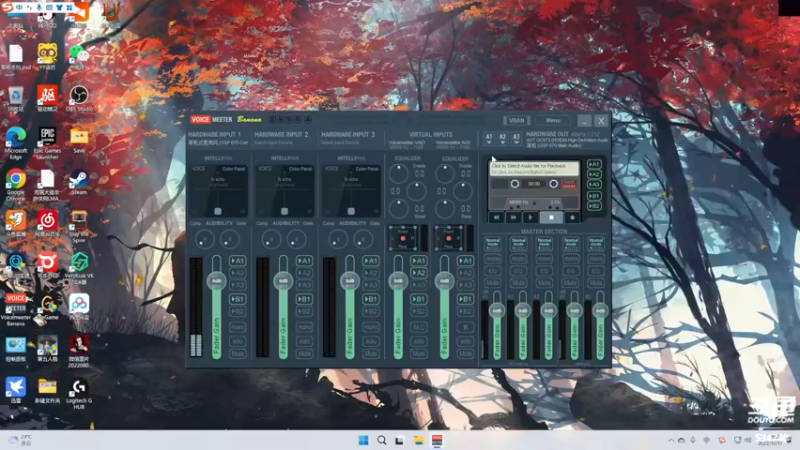Change the Normal mode of master bus A1
The image size is (800, 450).
(x=493, y=243)
